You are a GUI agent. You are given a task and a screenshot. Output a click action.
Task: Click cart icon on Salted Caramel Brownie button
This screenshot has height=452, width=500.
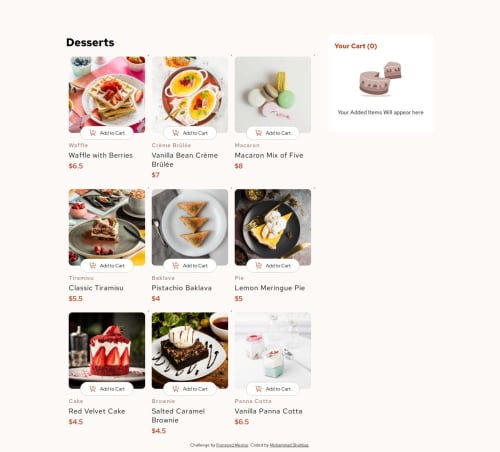point(176,389)
